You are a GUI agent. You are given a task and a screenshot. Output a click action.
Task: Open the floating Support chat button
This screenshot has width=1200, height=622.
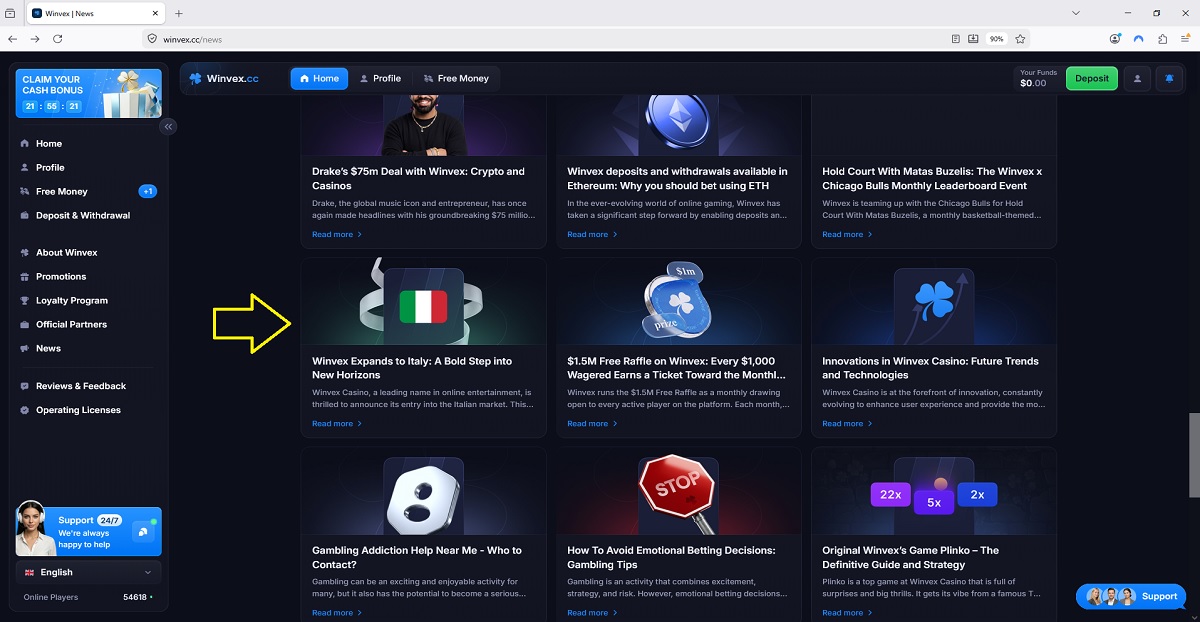pos(1131,596)
